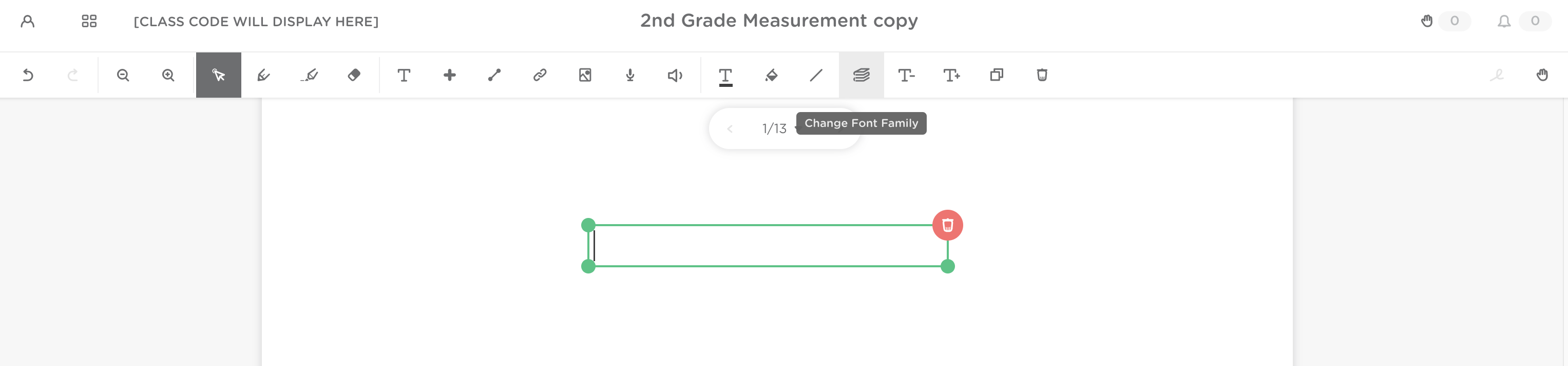This screenshot has height=366, width=1568.
Task: Zoom in with the plus magnifier
Action: click(x=168, y=75)
